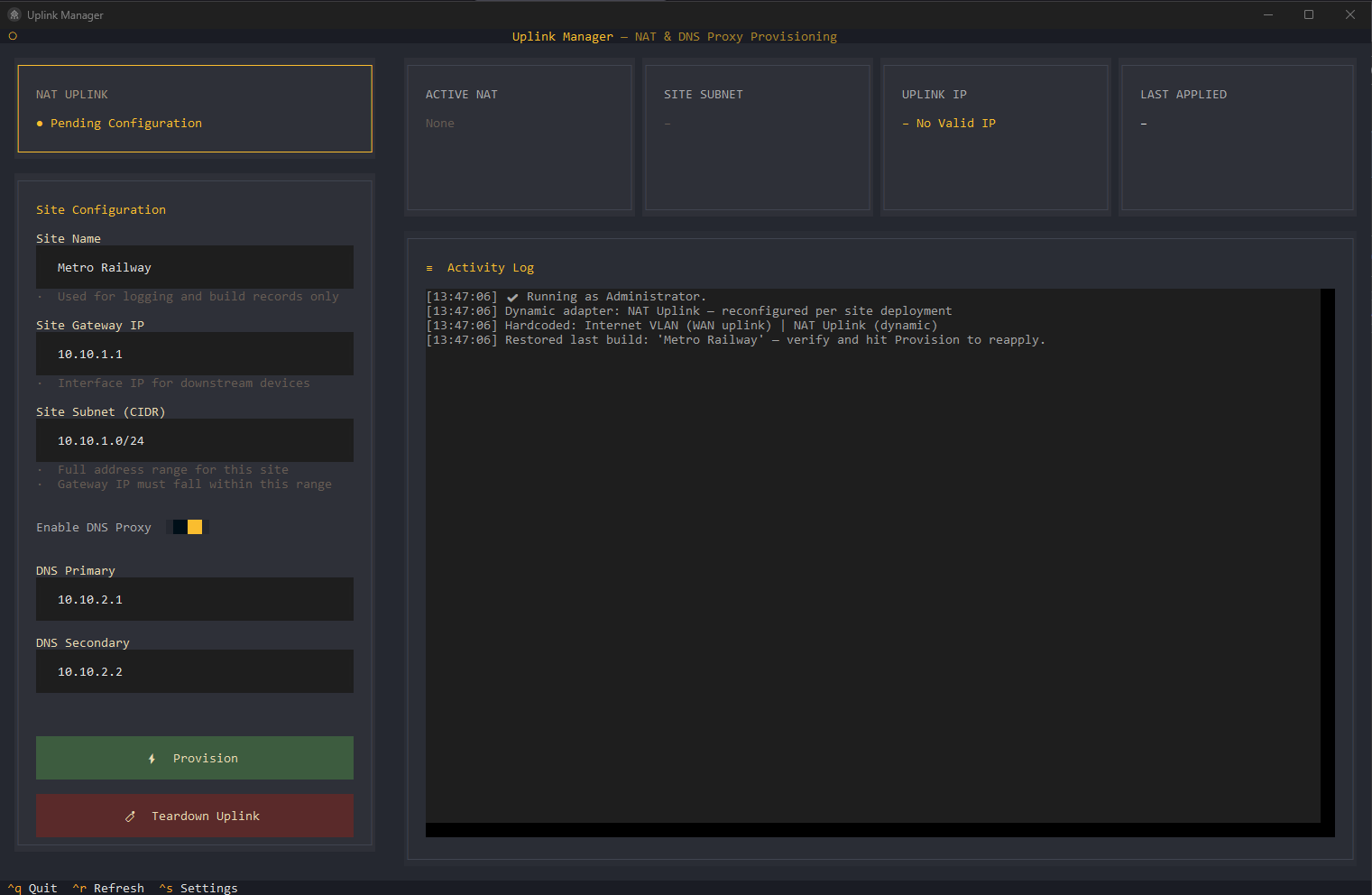Select Refresh in the footer bar
Viewport: 1372px width, 895px height.
click(108, 888)
